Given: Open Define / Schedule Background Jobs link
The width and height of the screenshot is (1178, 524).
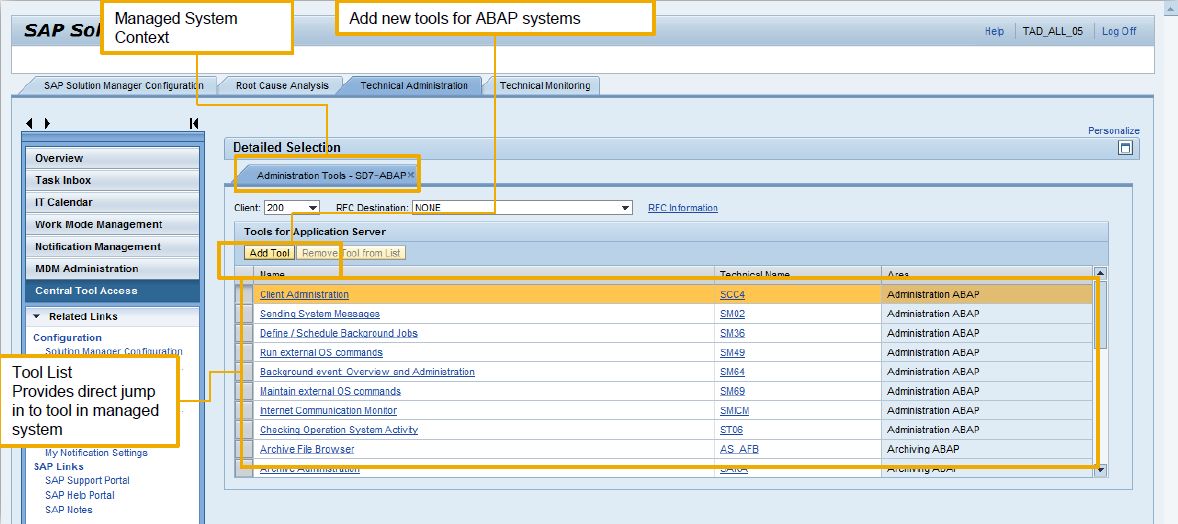Looking at the screenshot, I should (339, 333).
